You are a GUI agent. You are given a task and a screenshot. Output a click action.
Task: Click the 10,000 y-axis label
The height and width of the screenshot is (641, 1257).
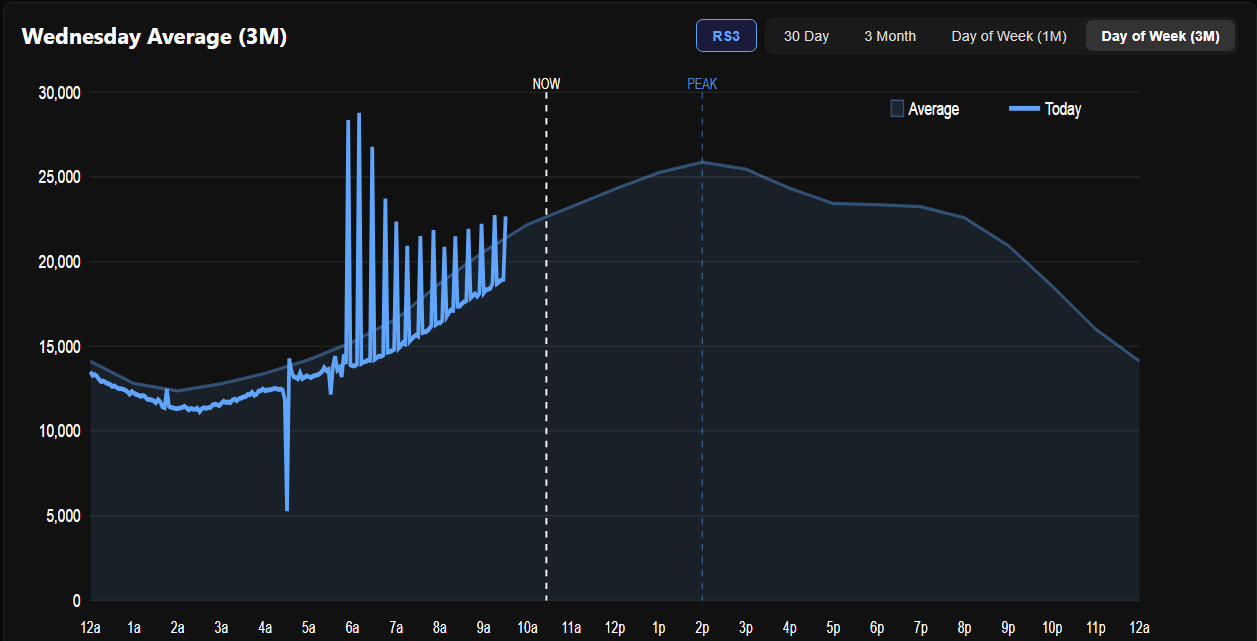59,431
